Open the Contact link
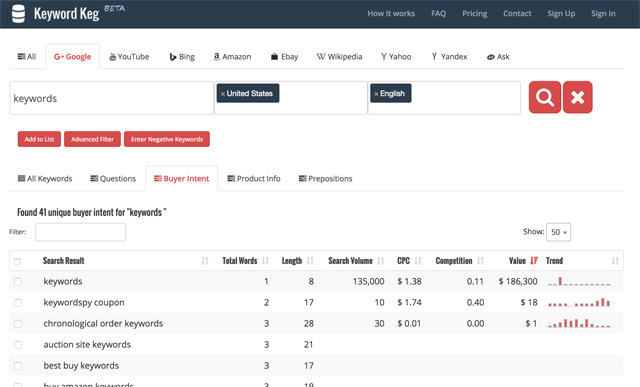Viewport: 640px width, 387px height. click(x=517, y=13)
